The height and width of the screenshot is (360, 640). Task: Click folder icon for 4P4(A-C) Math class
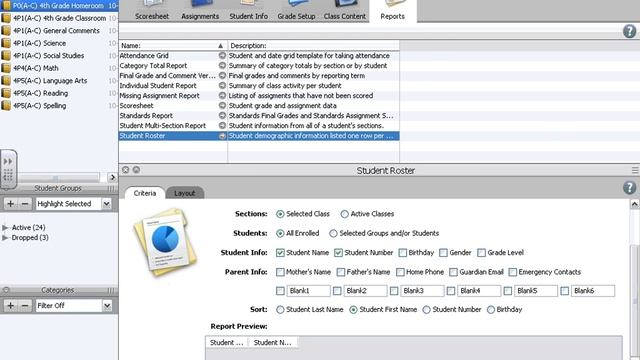6,68
